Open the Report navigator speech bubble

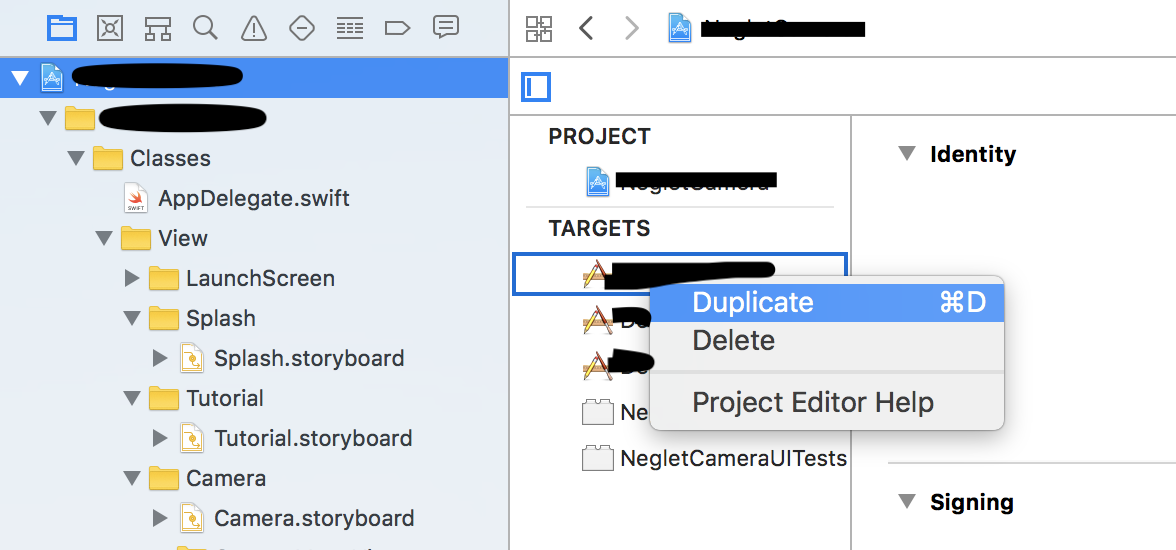[446, 28]
